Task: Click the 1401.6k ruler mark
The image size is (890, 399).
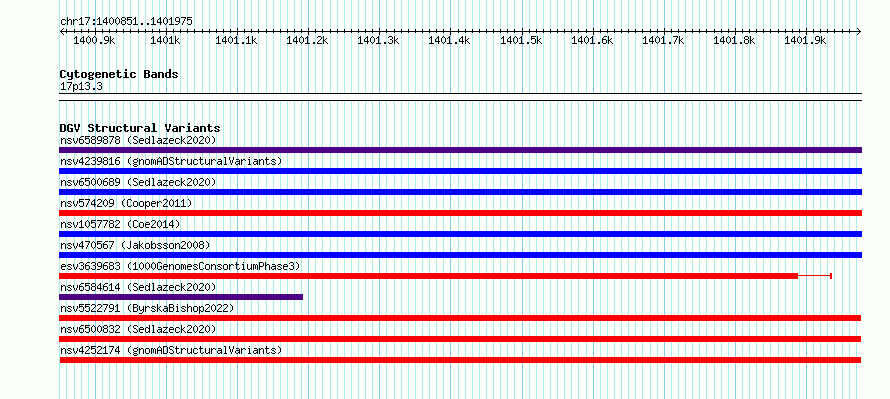Action: pyautogui.click(x=592, y=41)
